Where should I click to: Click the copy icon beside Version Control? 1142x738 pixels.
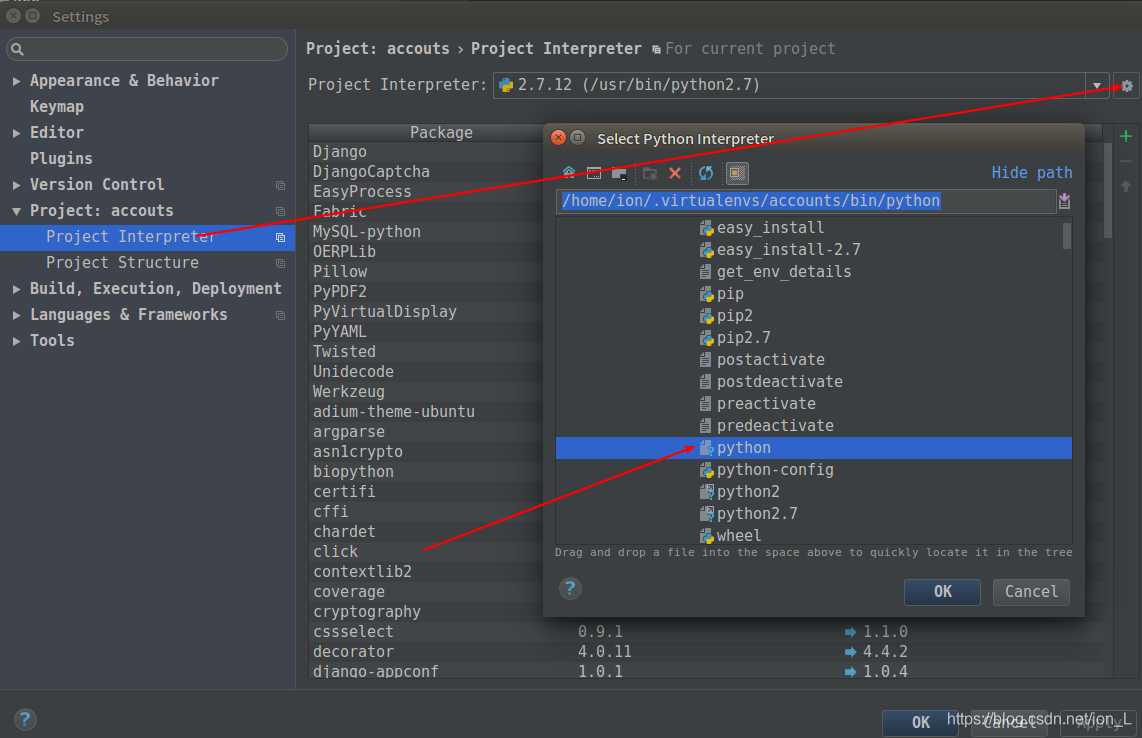280,185
